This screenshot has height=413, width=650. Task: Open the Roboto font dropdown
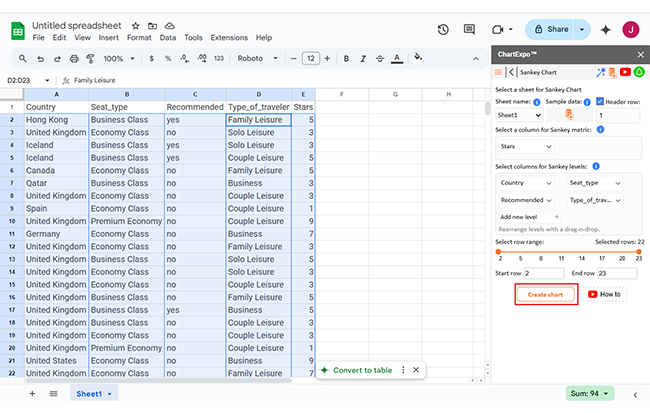click(257, 58)
